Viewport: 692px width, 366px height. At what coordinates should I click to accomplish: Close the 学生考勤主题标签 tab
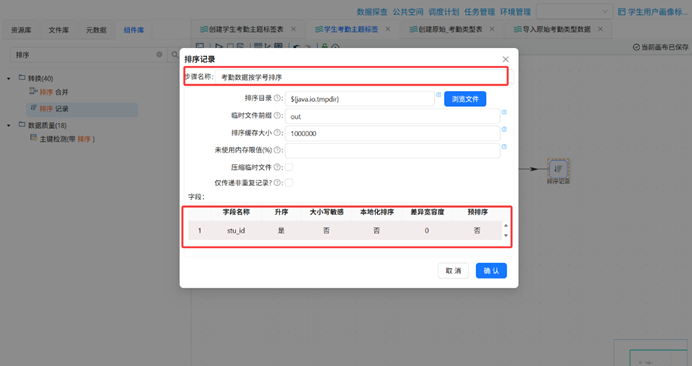pos(387,29)
